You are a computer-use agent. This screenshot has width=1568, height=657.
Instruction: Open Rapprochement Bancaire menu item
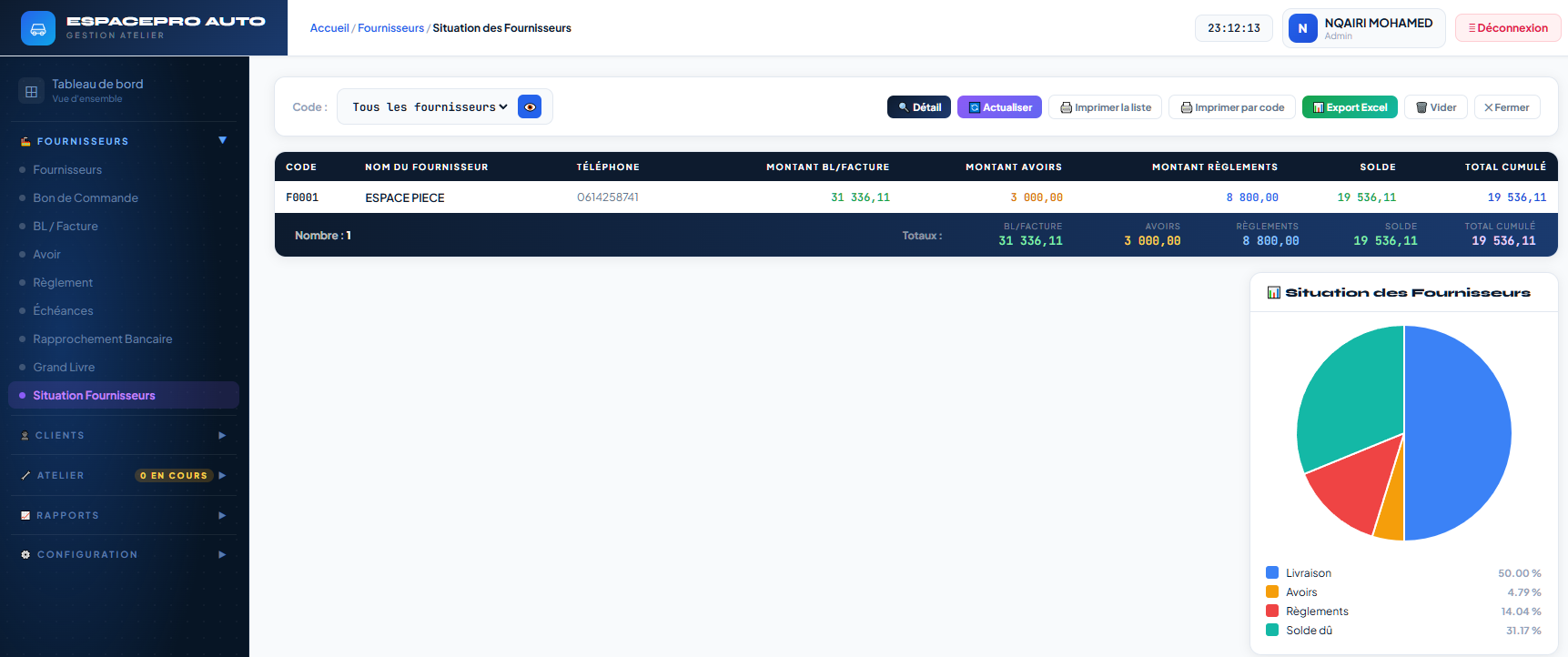[103, 339]
